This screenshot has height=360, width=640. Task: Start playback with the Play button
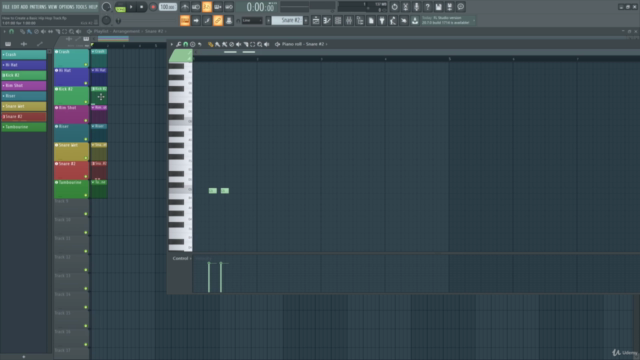coord(131,7)
